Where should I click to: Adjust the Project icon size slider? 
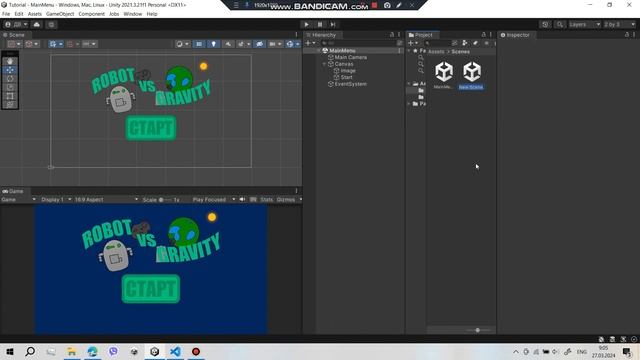[x=478, y=330]
